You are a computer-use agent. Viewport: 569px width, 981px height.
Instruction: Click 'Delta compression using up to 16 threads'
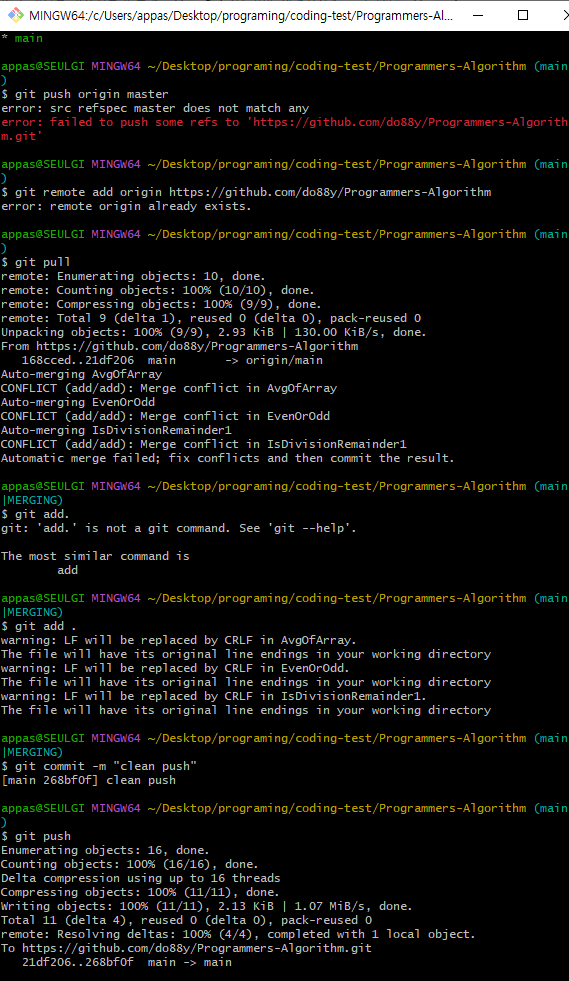click(141, 878)
